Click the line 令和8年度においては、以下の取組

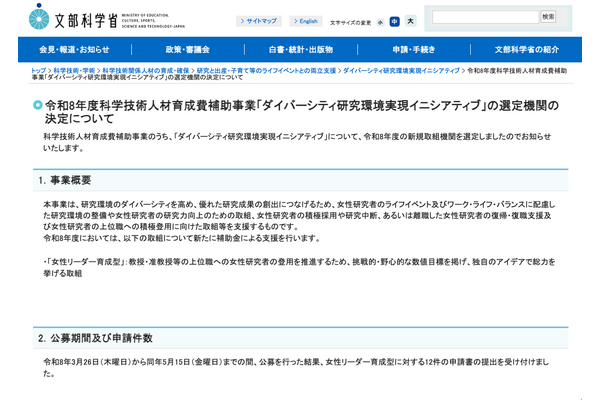click(x=181, y=238)
